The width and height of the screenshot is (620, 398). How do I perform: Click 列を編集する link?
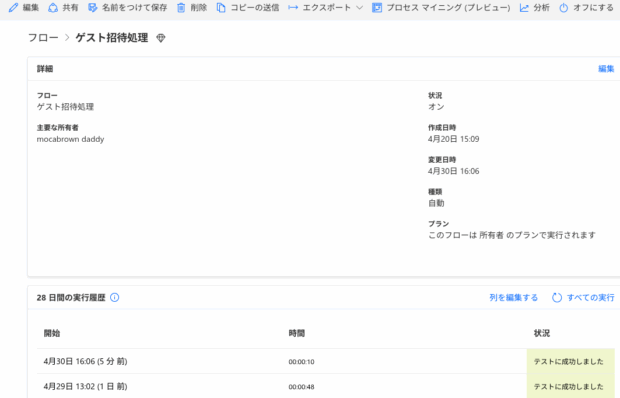tap(514, 298)
